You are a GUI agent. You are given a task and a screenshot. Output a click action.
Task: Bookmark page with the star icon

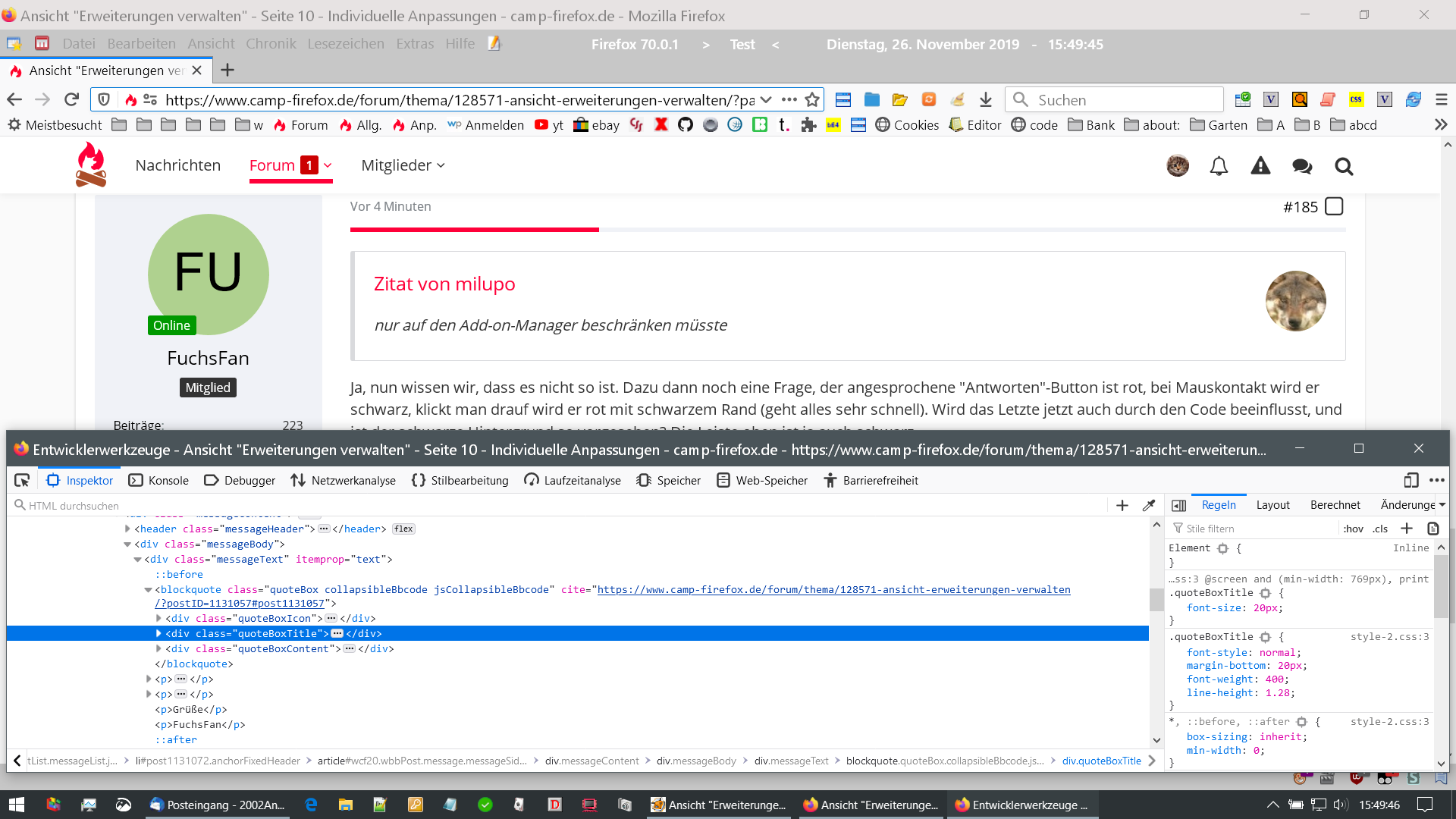click(812, 100)
